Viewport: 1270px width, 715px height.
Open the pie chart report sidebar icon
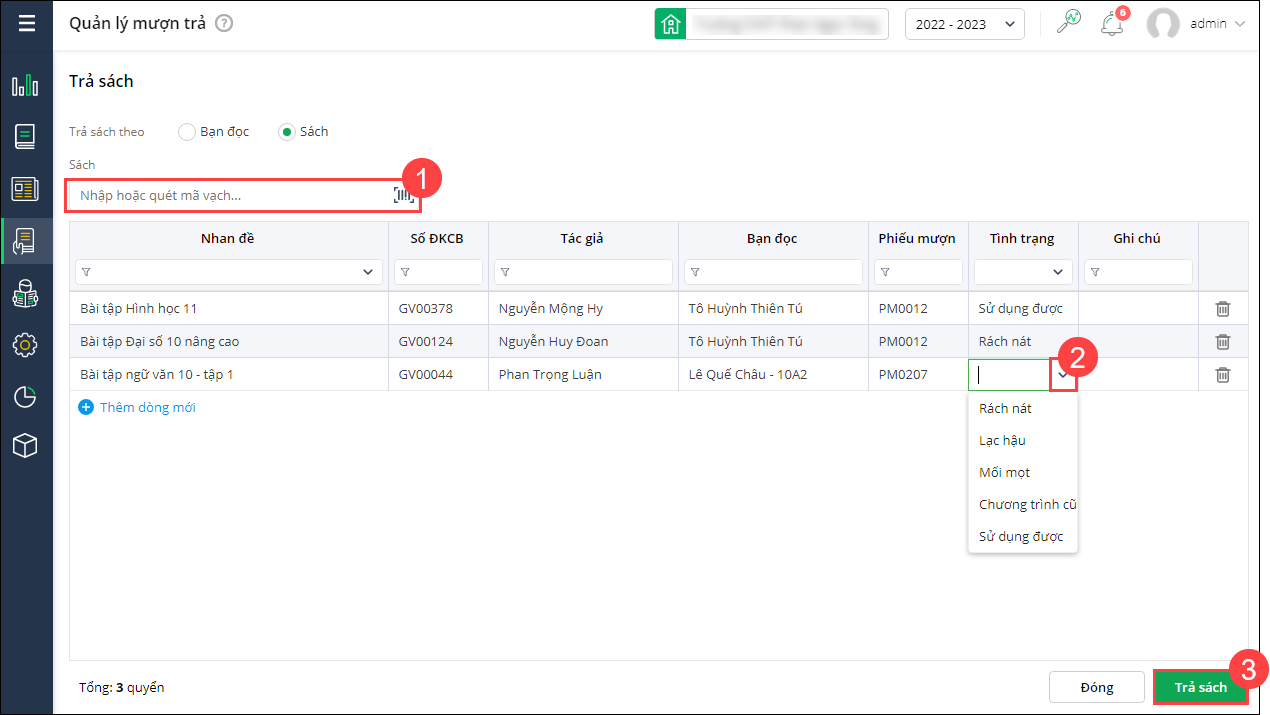click(25, 397)
